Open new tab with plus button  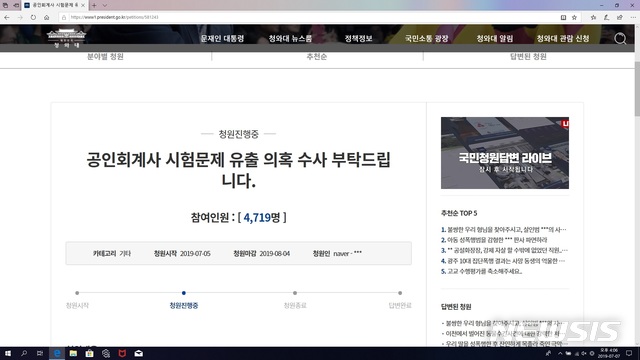(x=94, y=5)
